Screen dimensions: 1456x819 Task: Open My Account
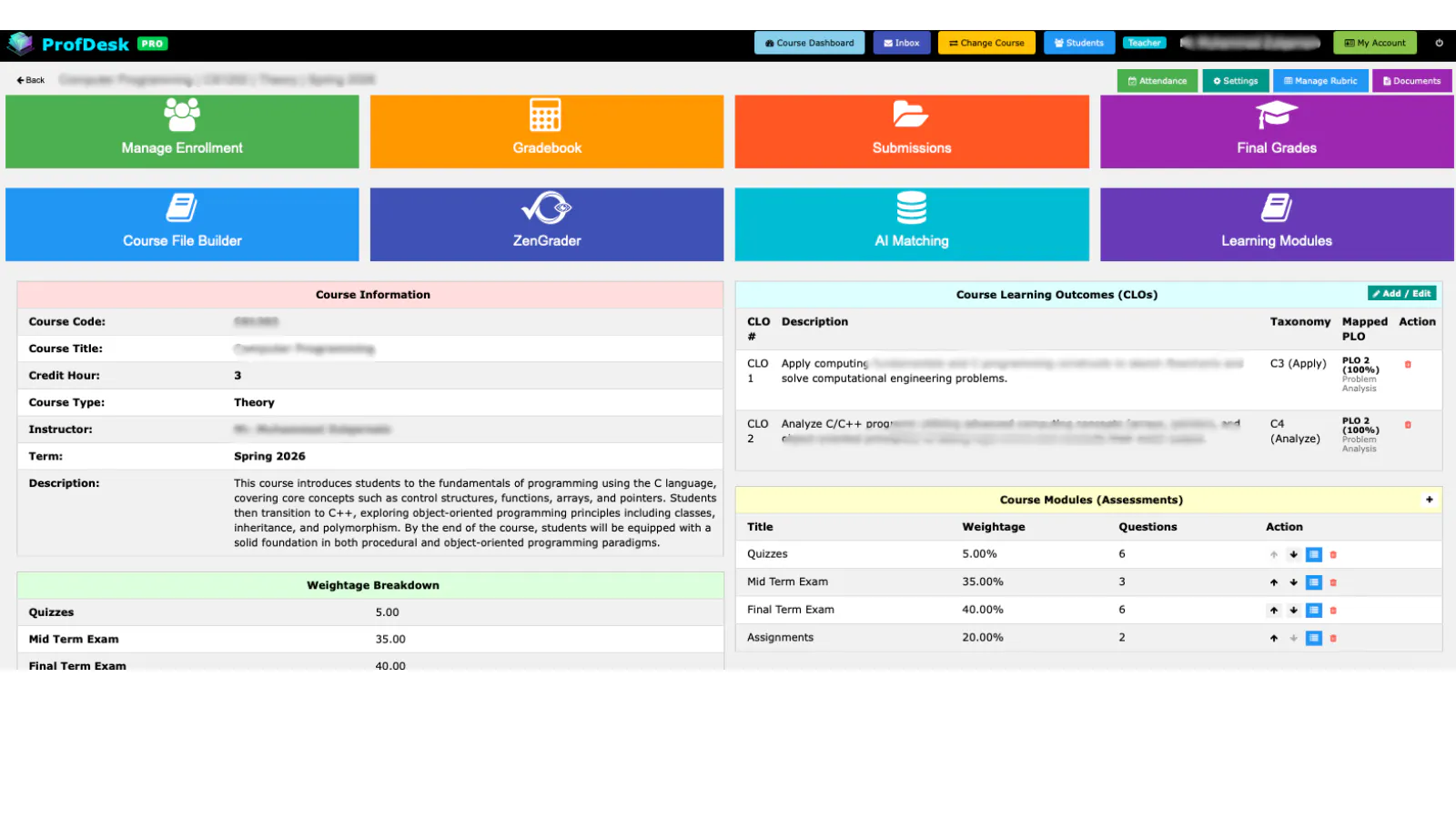(1375, 43)
